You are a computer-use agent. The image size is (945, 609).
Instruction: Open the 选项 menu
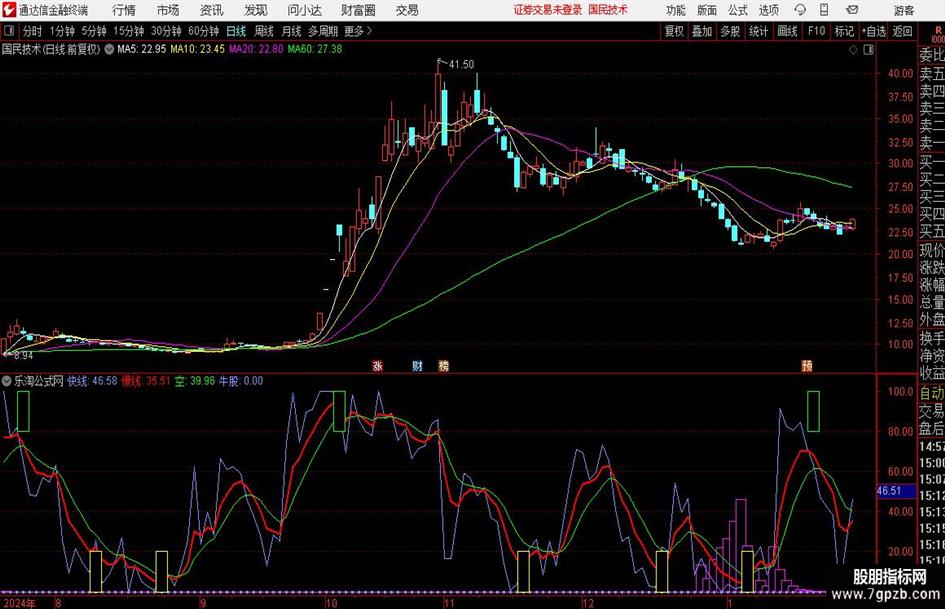click(x=768, y=10)
